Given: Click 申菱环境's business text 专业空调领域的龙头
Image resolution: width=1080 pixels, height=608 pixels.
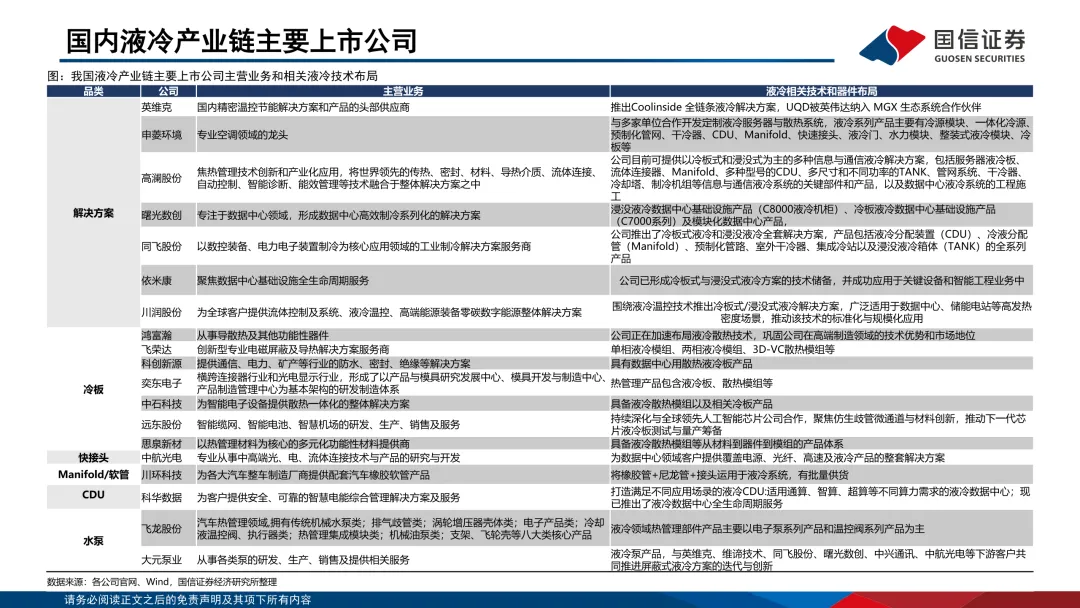Looking at the screenshot, I should [242, 135].
